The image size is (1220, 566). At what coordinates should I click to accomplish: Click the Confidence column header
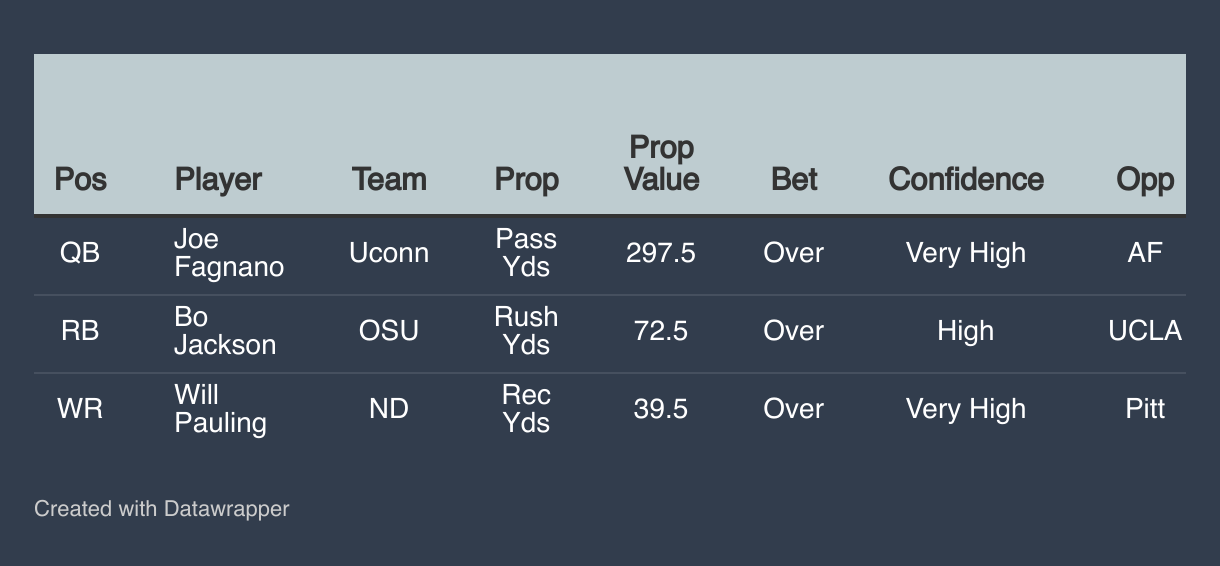tap(966, 180)
